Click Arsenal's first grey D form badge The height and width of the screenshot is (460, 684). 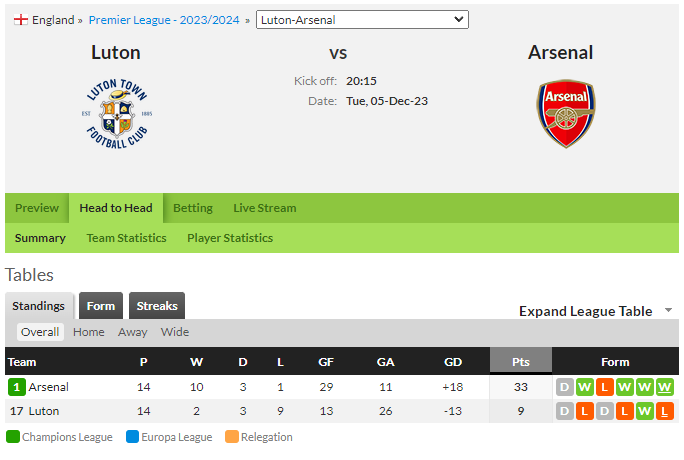tap(564, 387)
